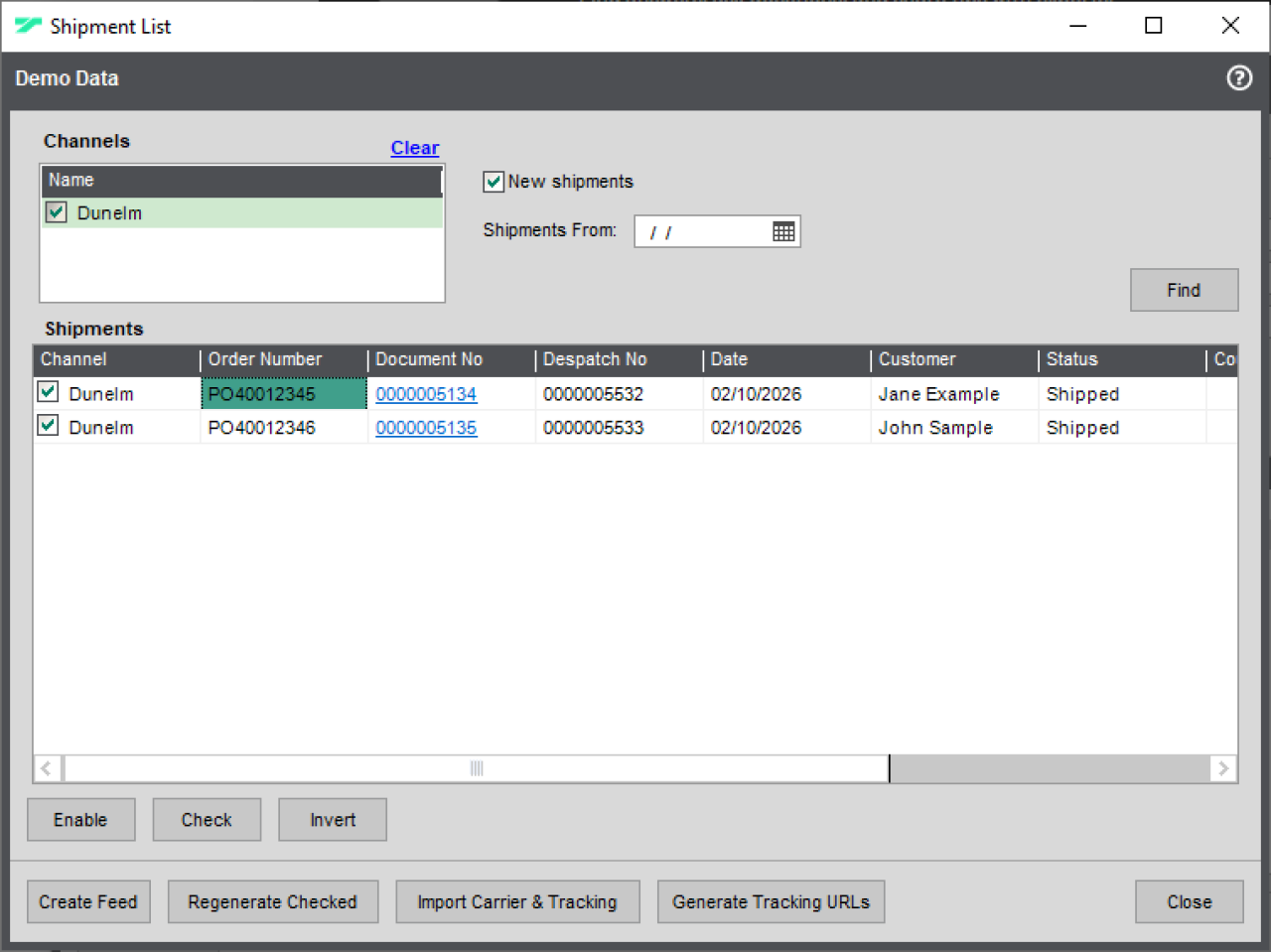The width and height of the screenshot is (1271, 952).
Task: Click the scroll right arrow
Action: coord(1223,768)
